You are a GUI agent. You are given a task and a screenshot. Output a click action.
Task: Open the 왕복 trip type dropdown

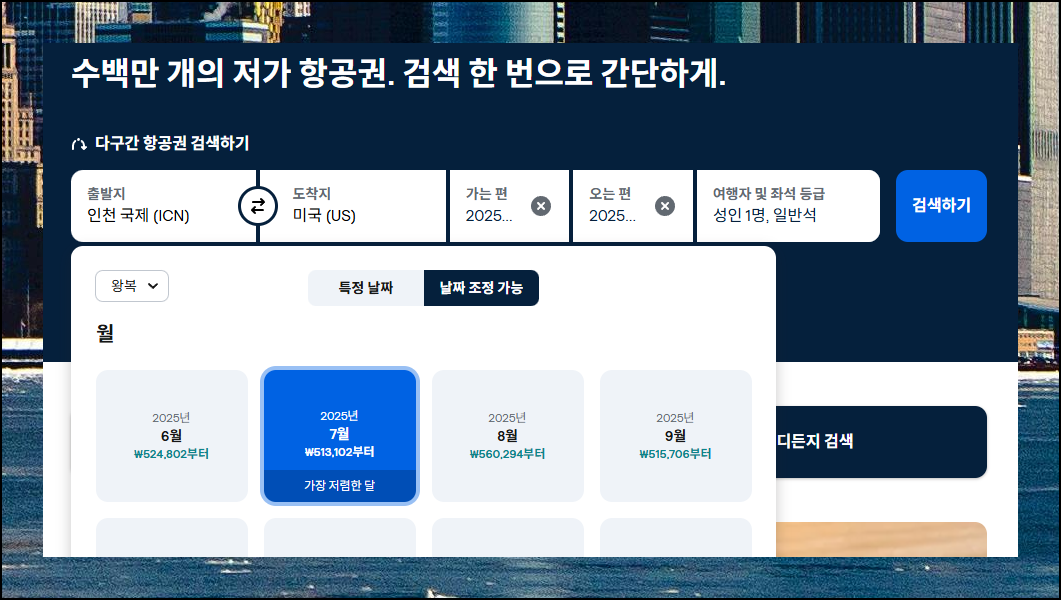132,286
